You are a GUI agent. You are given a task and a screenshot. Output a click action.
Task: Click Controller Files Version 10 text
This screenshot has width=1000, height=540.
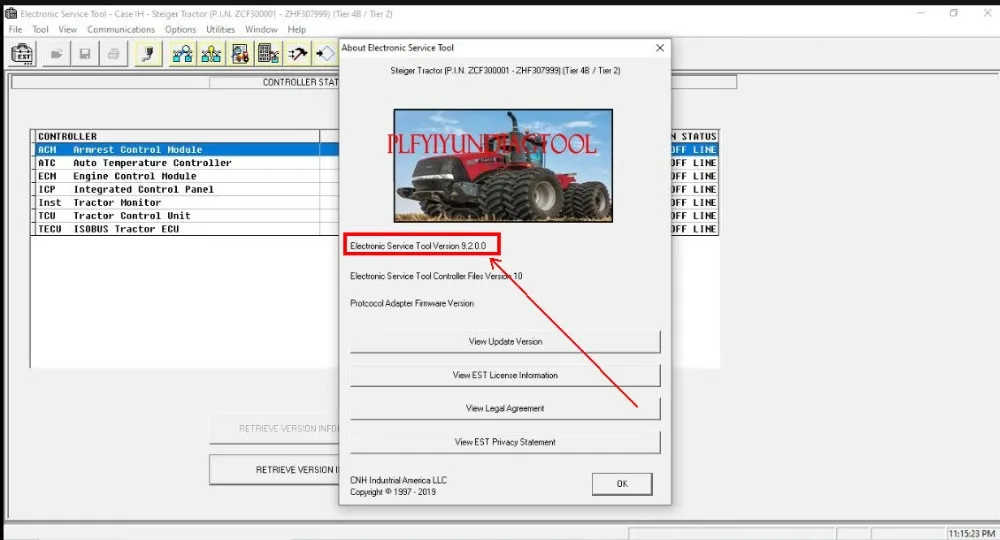coord(436,276)
